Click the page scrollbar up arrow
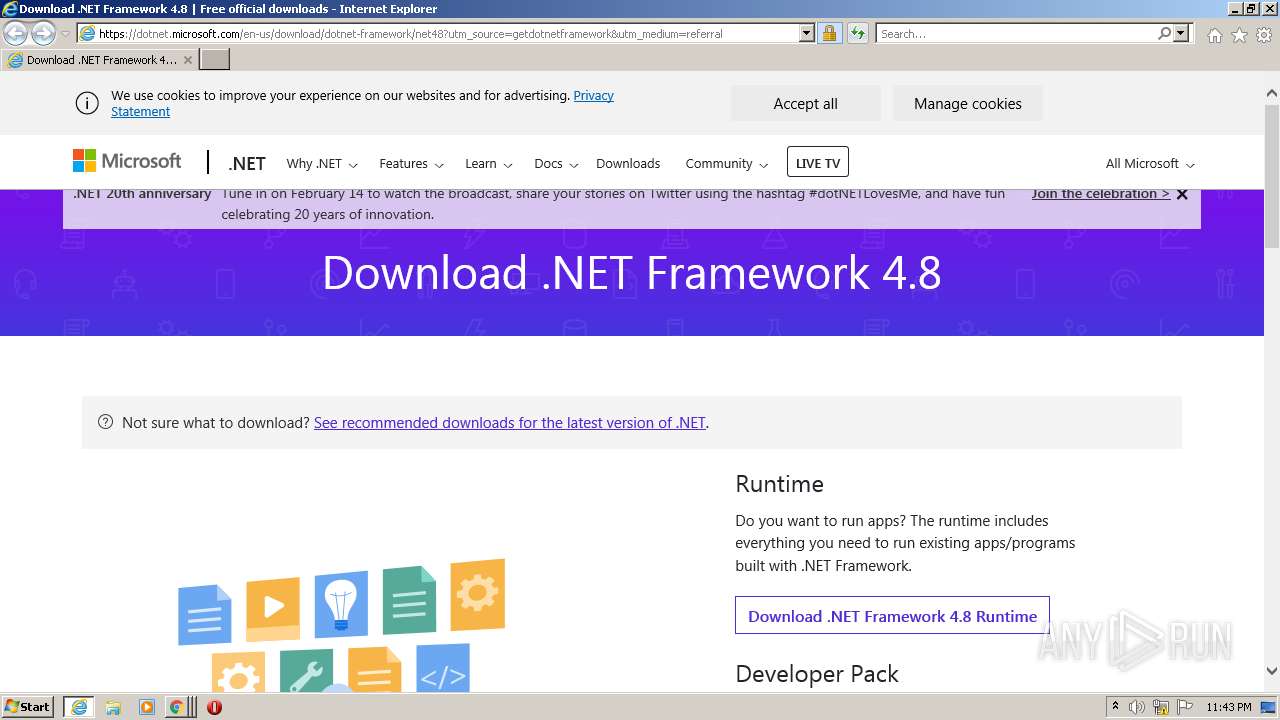 (1272, 94)
